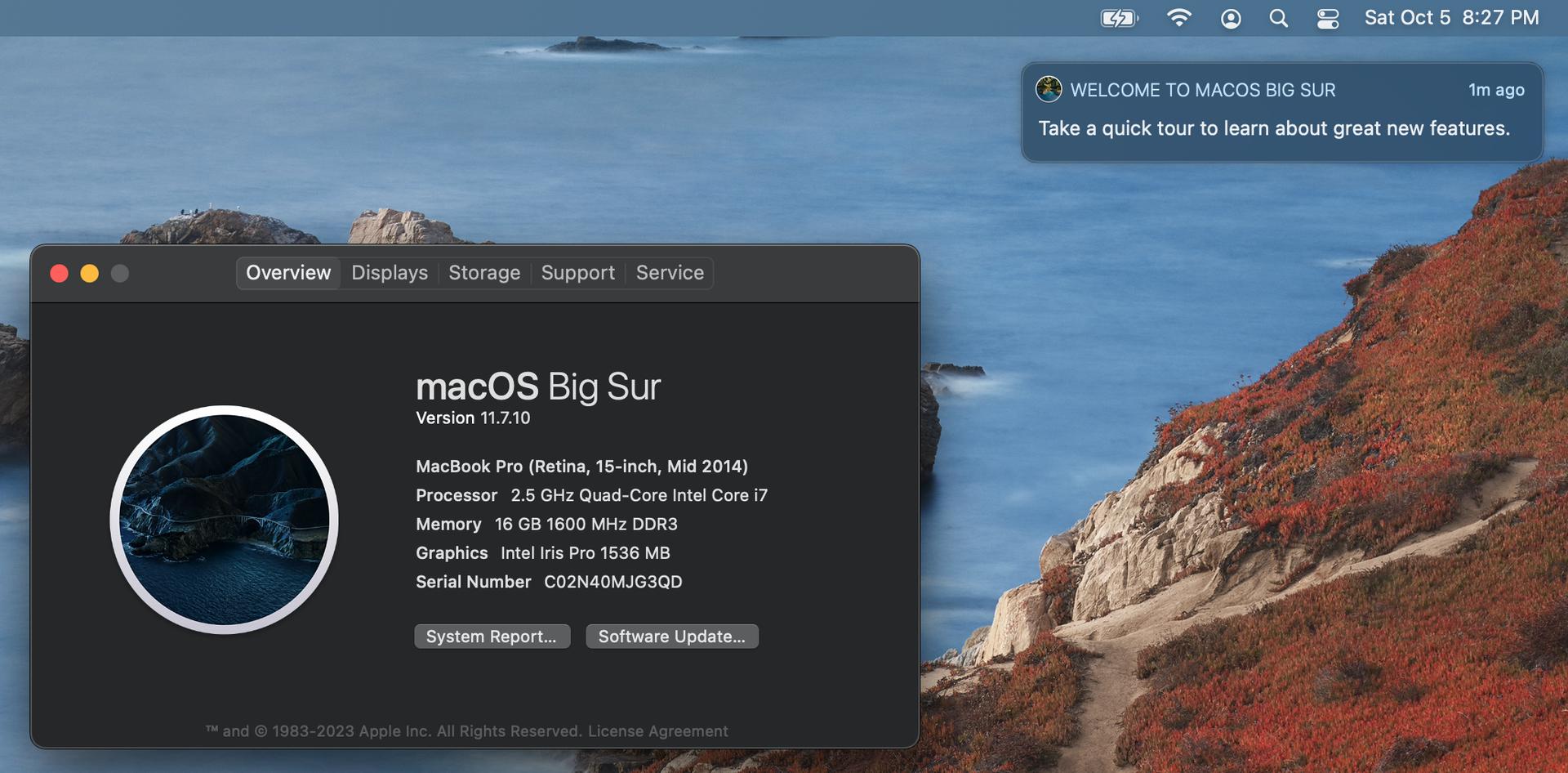
Task: Open Spotlight search magnifier icon
Action: point(1279,18)
